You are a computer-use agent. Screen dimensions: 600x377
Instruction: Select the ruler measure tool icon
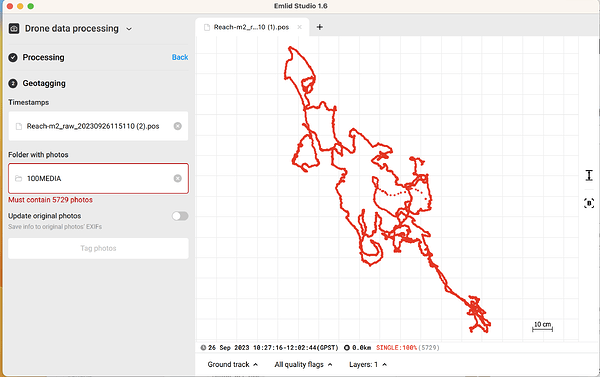[x=589, y=176]
